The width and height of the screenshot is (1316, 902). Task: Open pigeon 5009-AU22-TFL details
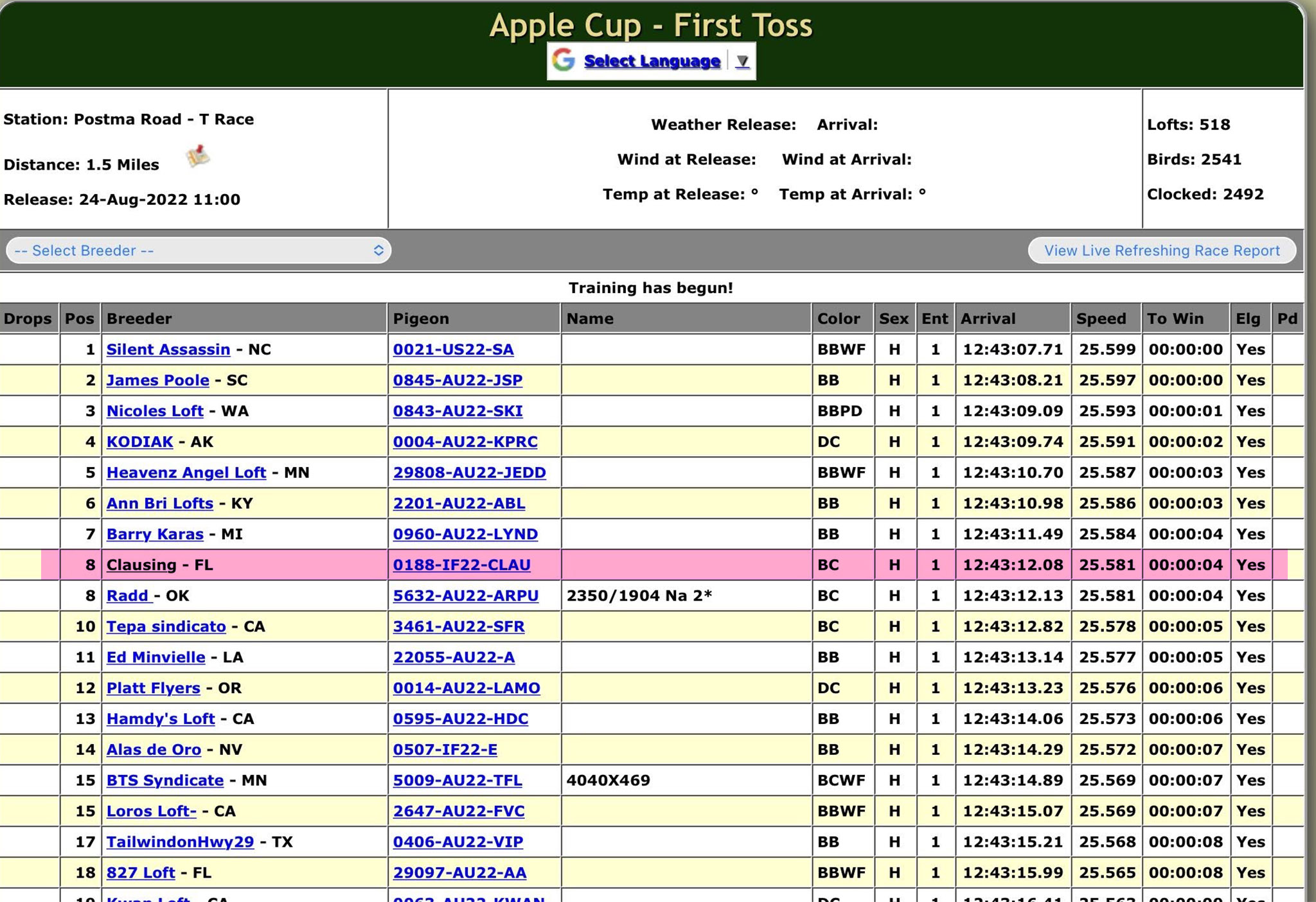[x=458, y=781]
